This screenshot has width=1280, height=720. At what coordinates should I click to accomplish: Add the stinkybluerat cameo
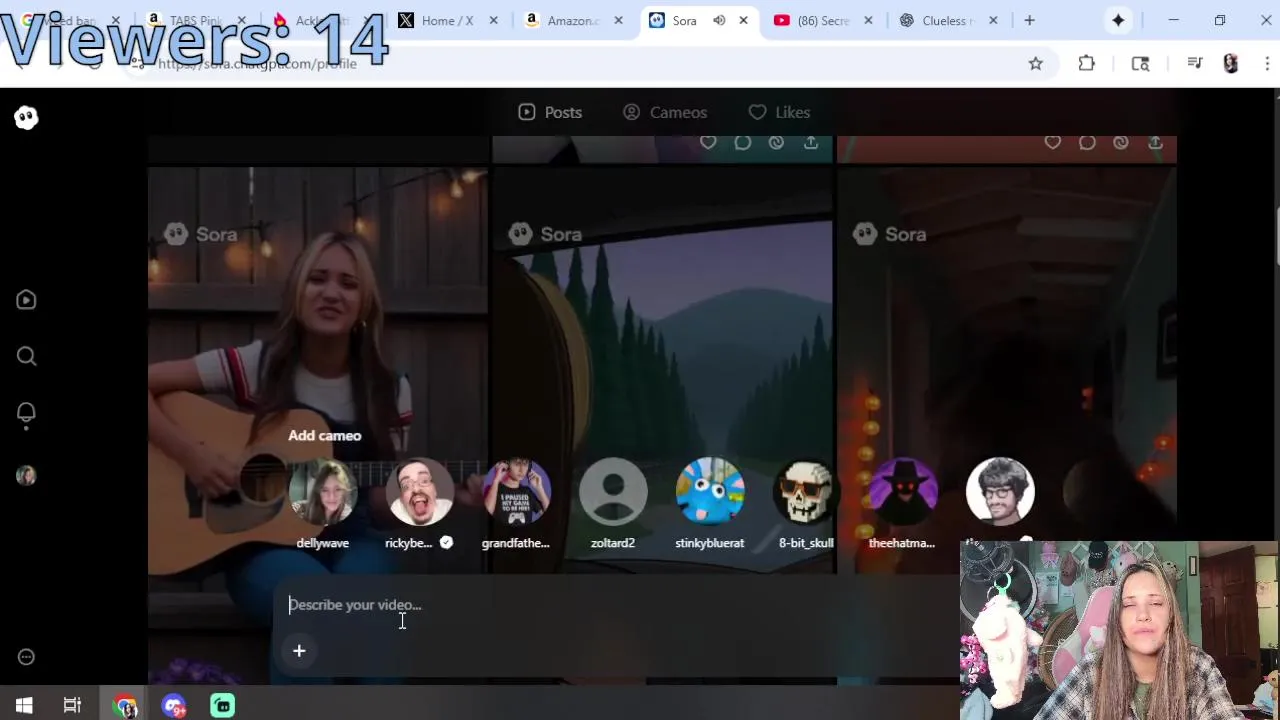click(710, 504)
